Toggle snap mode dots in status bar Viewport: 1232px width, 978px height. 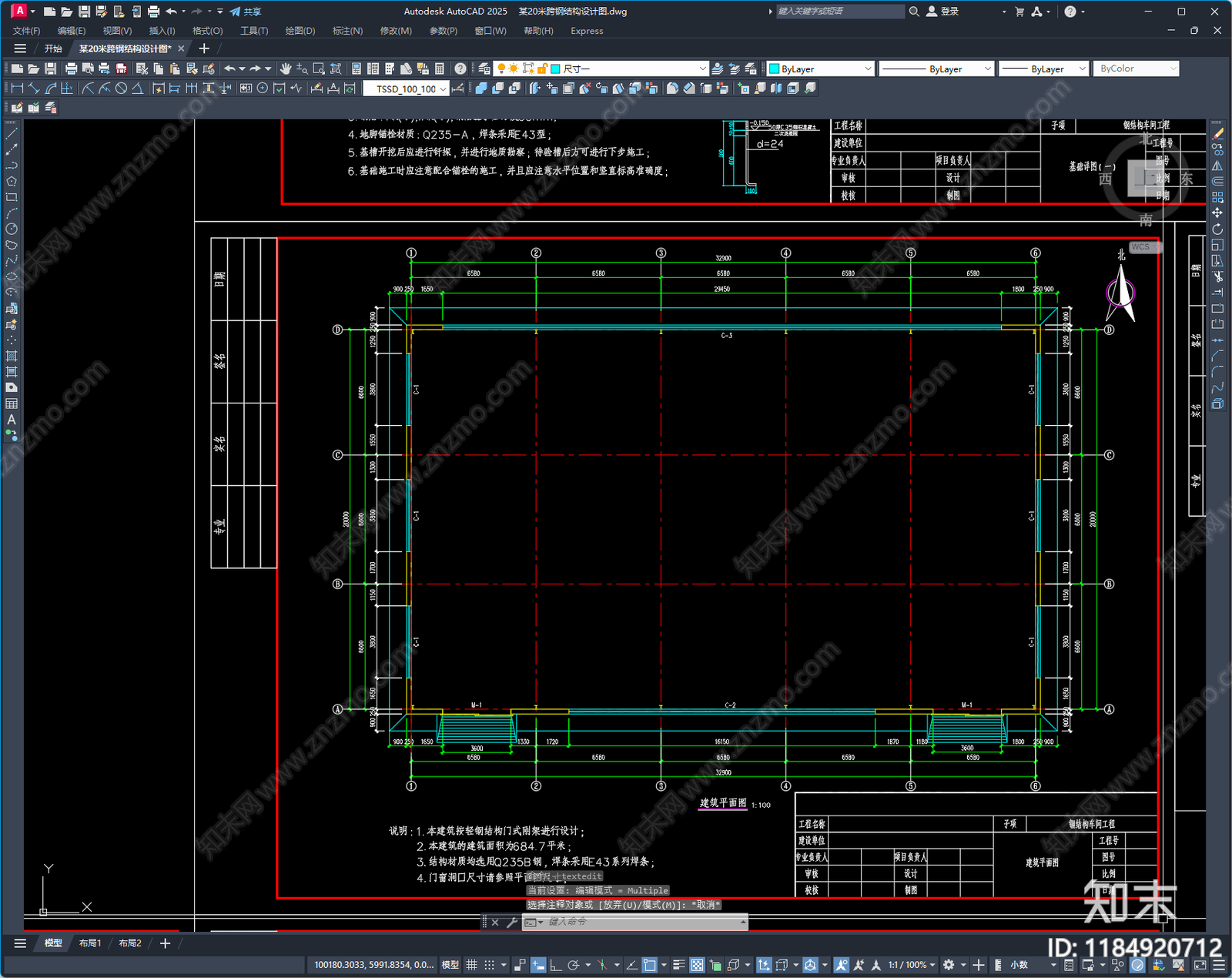(x=489, y=965)
